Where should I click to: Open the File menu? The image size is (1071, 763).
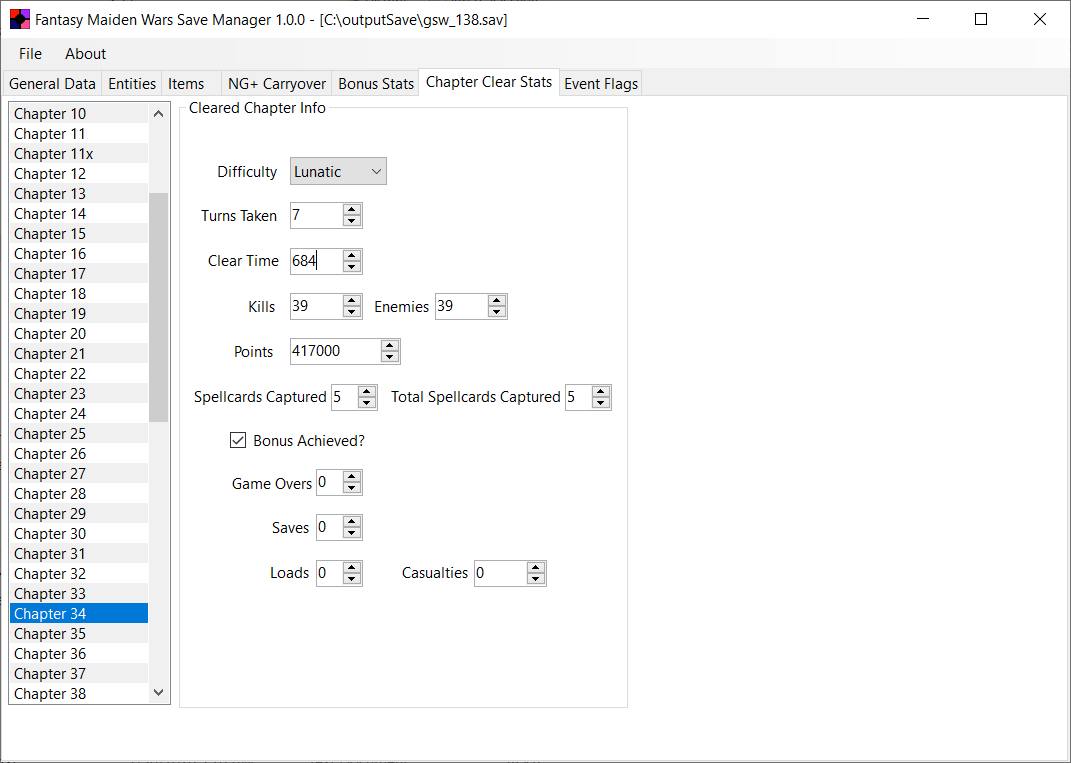pos(30,54)
